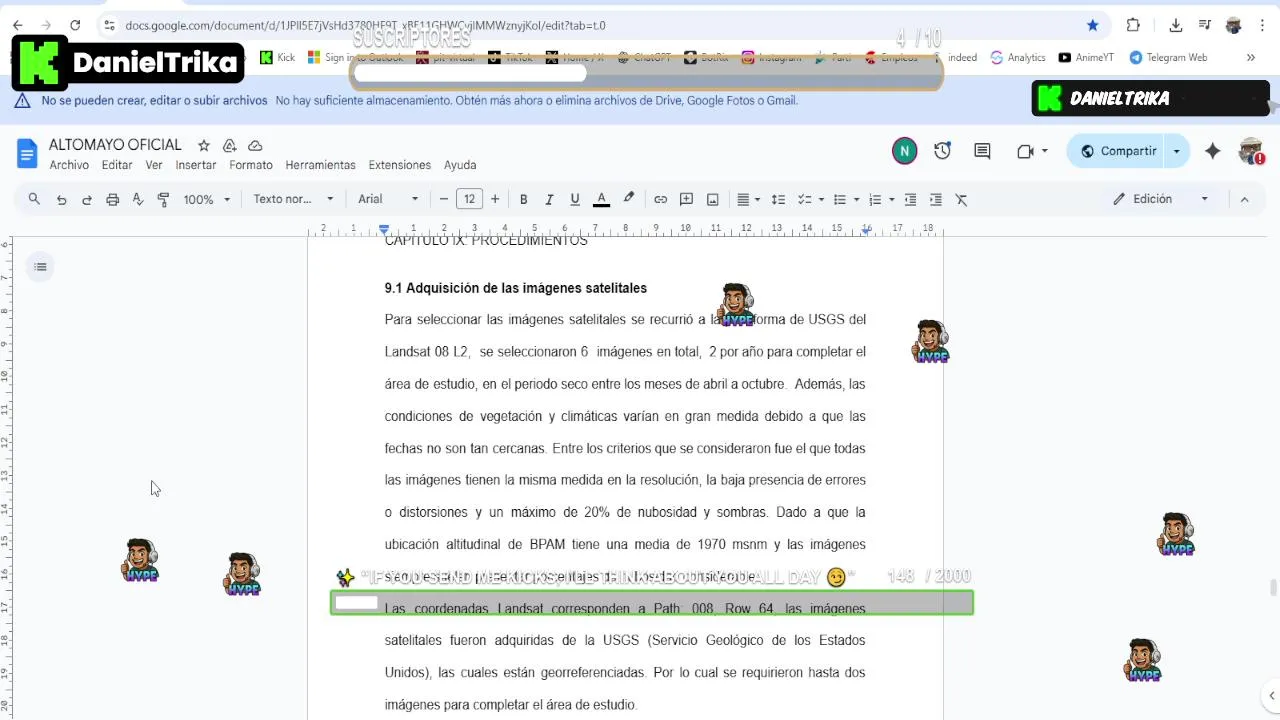Open the Edición mode dropdown
Image resolution: width=1280 pixels, height=720 pixels.
point(1161,199)
